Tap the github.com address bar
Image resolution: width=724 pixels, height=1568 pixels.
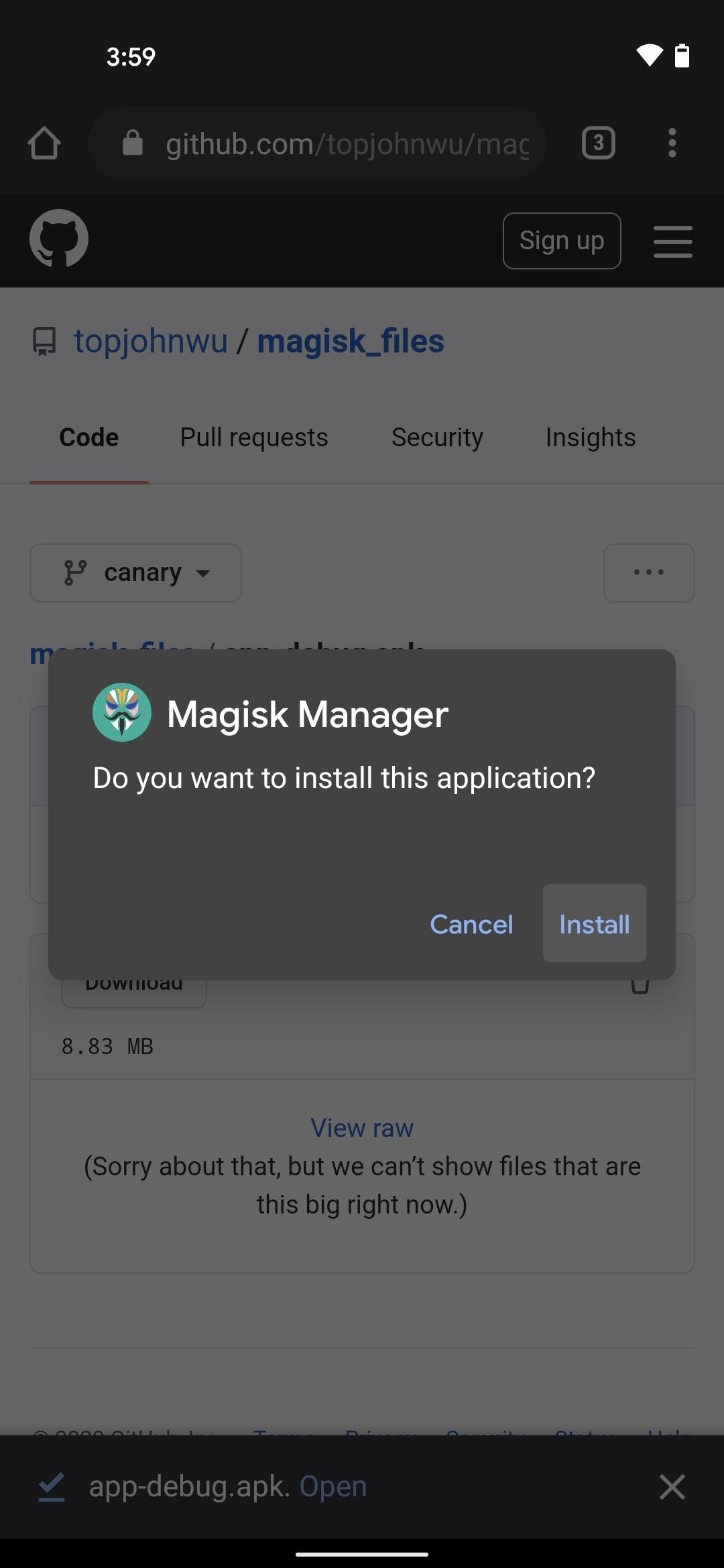(318, 143)
